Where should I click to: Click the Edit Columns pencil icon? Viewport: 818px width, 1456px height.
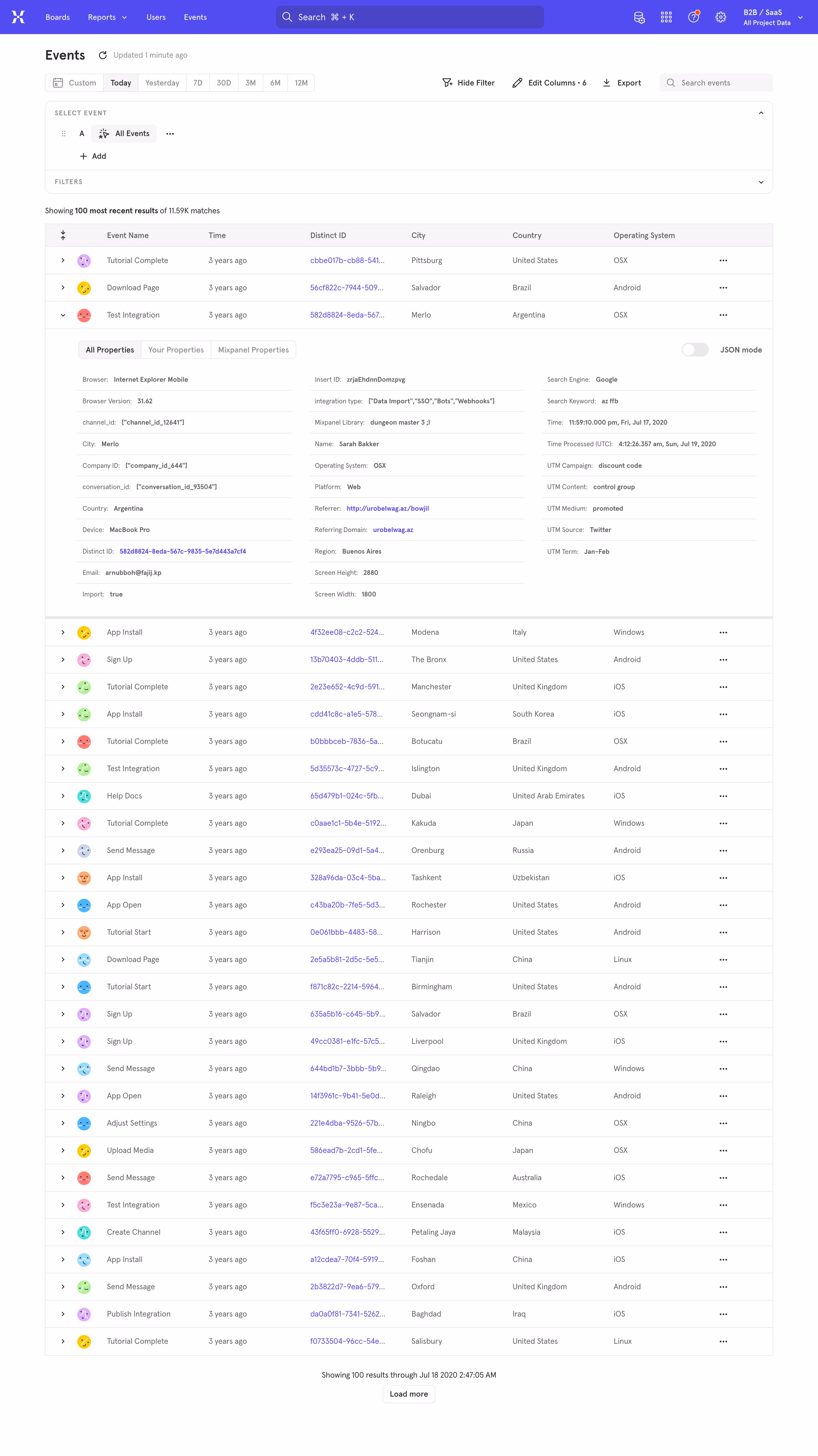pyautogui.click(x=517, y=83)
